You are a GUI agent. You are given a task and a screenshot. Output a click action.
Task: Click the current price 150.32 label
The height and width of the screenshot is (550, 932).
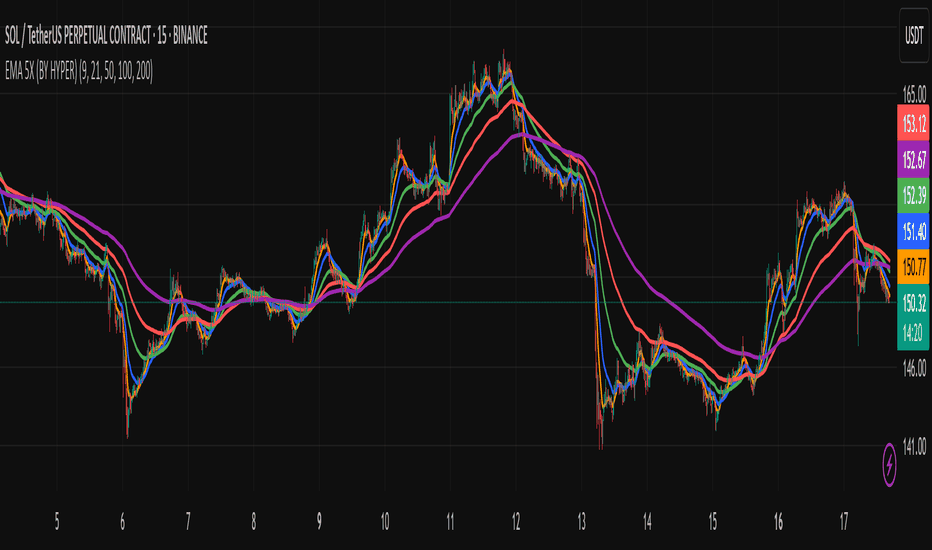tap(914, 303)
